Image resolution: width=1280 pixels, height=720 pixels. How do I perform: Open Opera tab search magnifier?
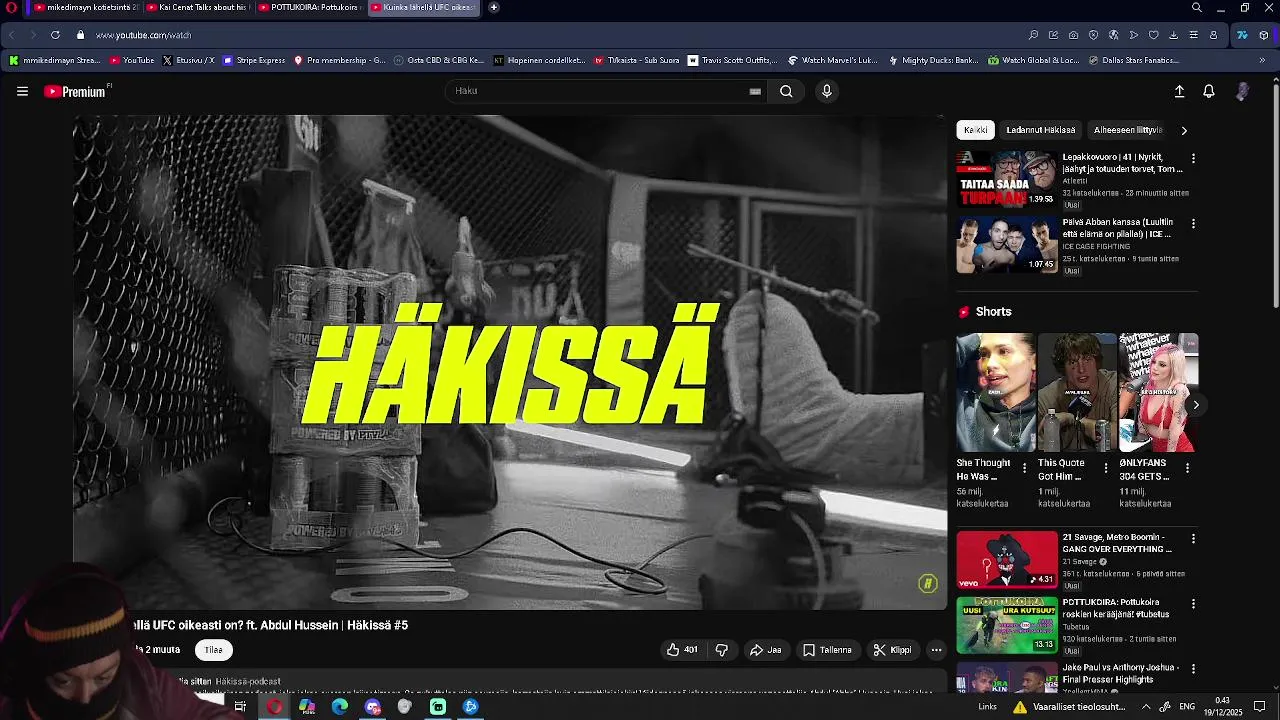point(1196,7)
